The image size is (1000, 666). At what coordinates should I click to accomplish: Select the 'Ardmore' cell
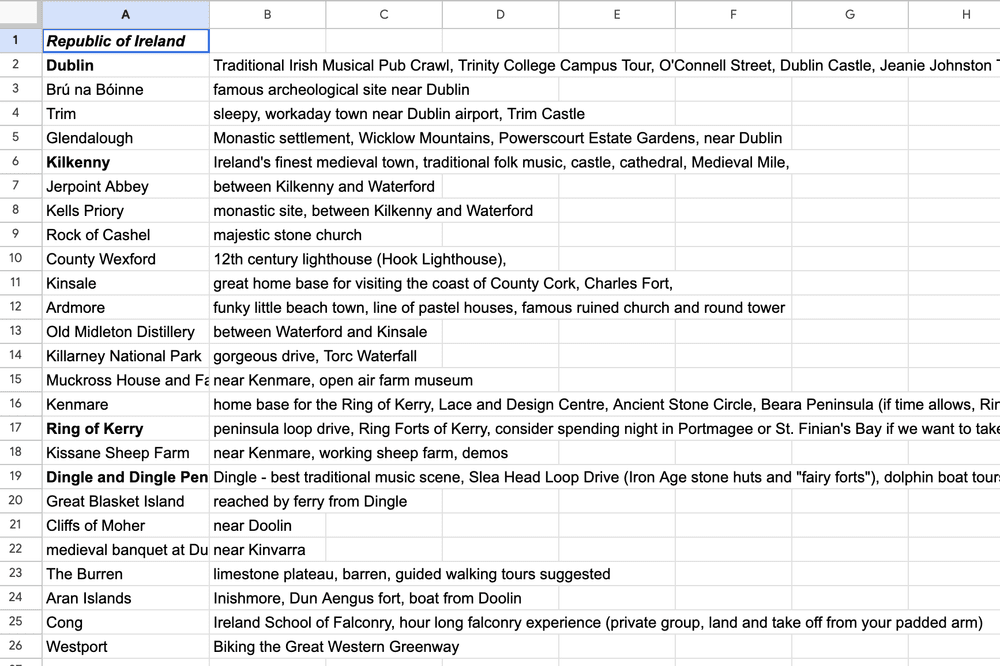coord(126,307)
